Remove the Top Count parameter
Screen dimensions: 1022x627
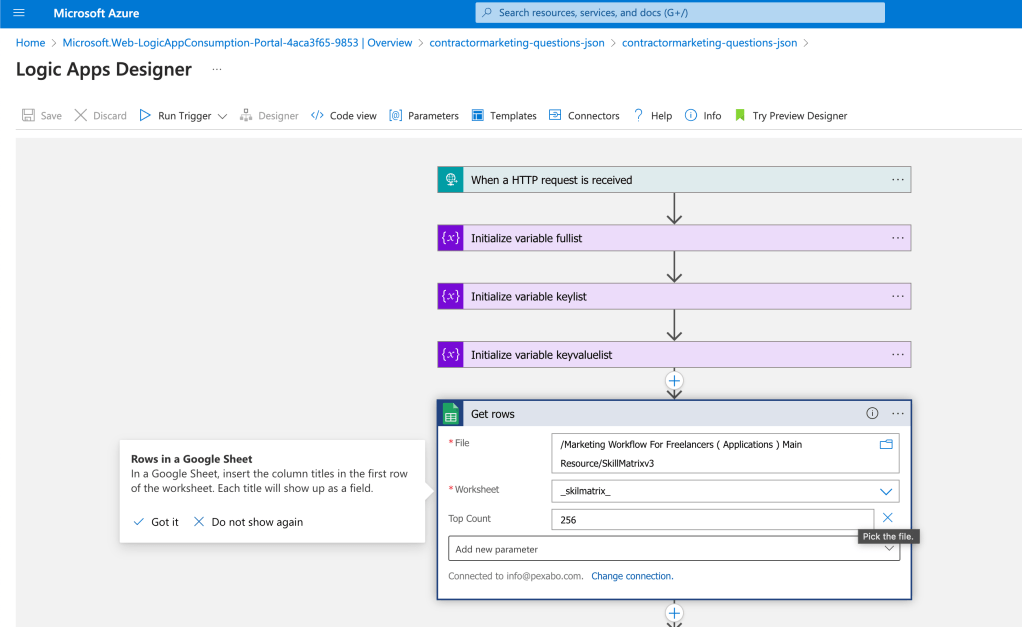888,518
